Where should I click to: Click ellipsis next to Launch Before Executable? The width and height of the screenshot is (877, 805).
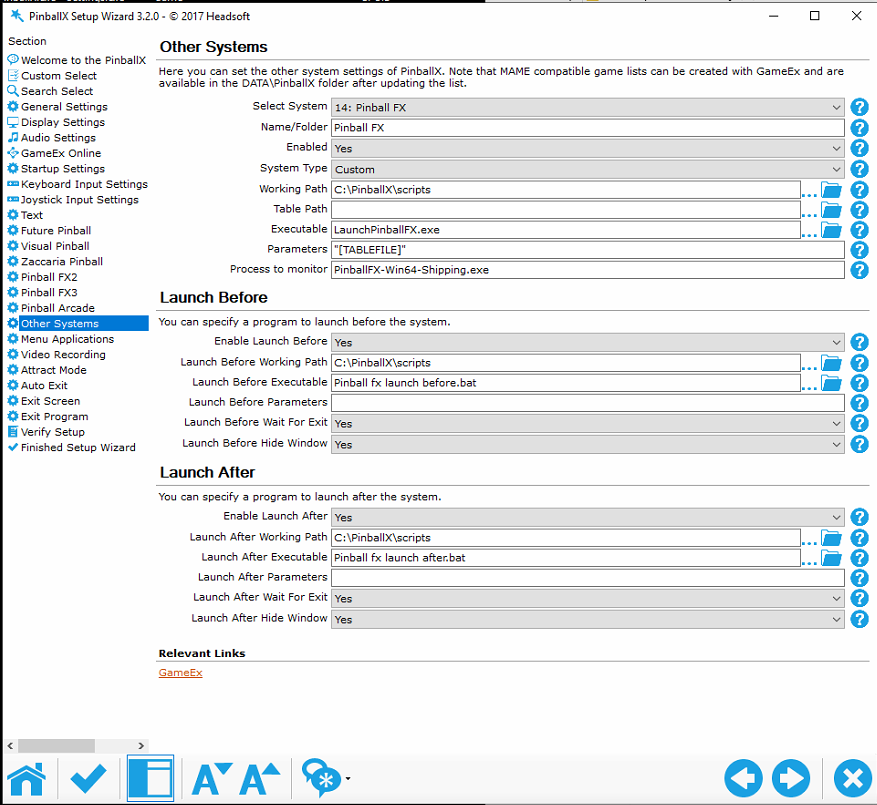[x=809, y=387]
